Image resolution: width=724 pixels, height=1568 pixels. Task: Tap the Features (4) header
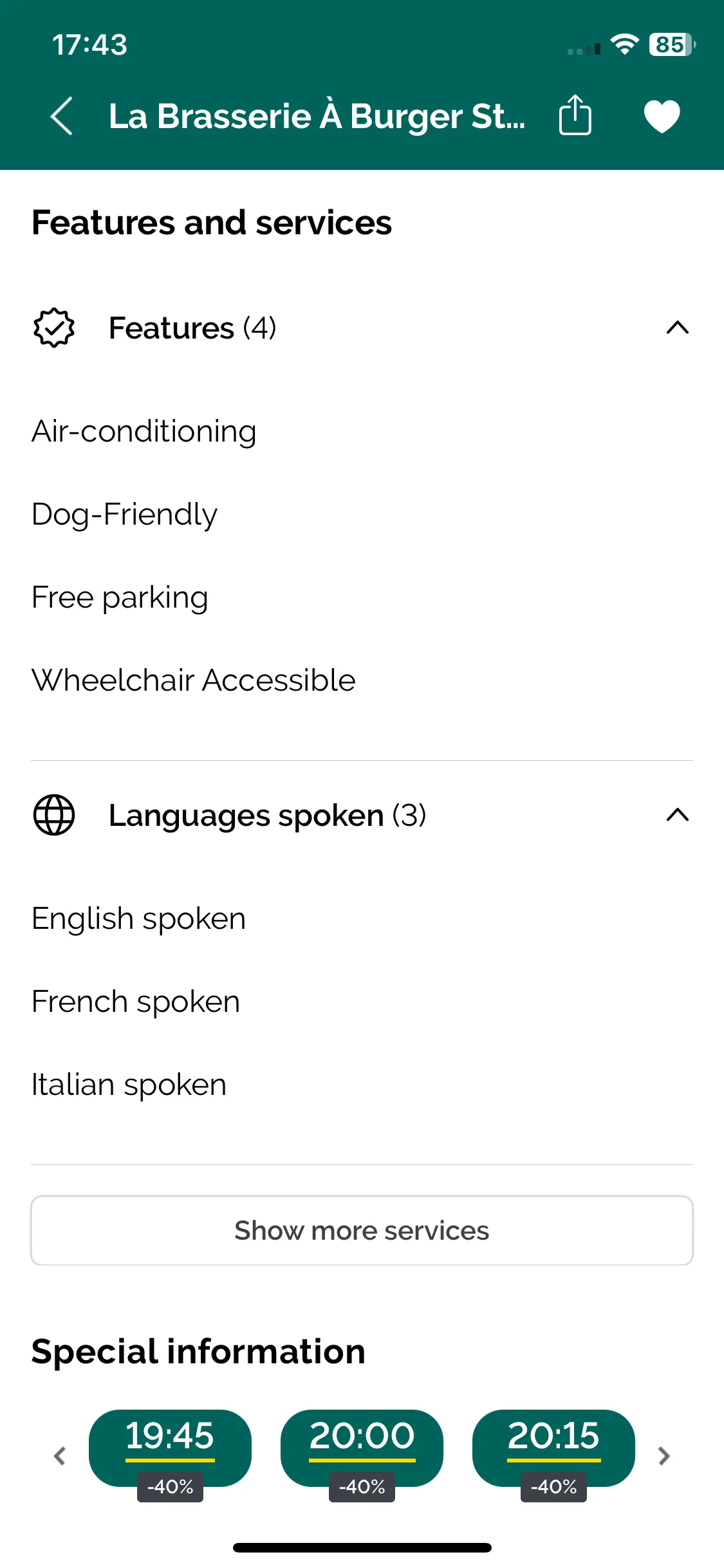tap(192, 328)
